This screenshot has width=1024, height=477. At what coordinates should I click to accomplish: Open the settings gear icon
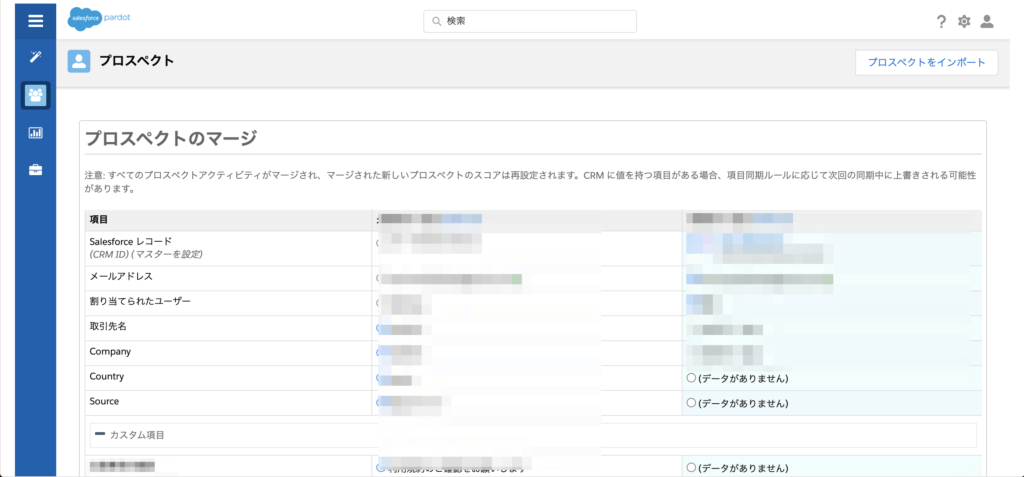pos(964,22)
